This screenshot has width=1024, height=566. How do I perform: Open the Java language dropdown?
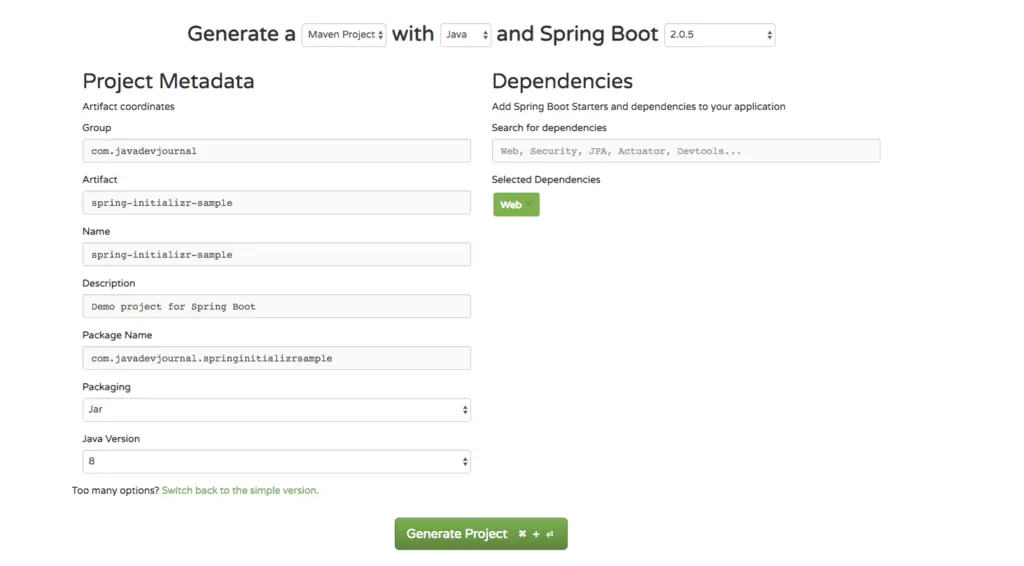(466, 35)
